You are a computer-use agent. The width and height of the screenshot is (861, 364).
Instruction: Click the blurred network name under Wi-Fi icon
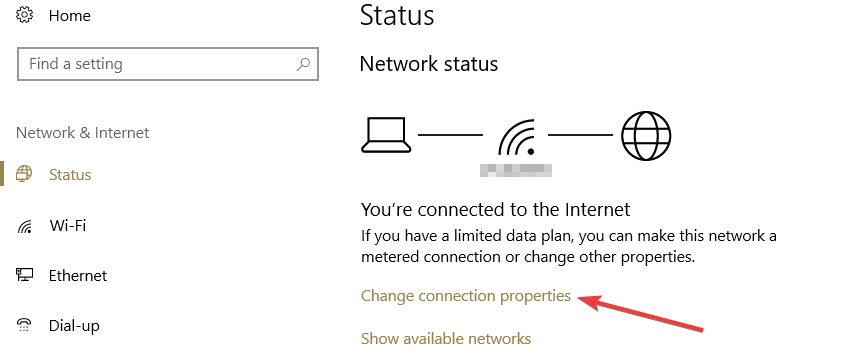516,170
